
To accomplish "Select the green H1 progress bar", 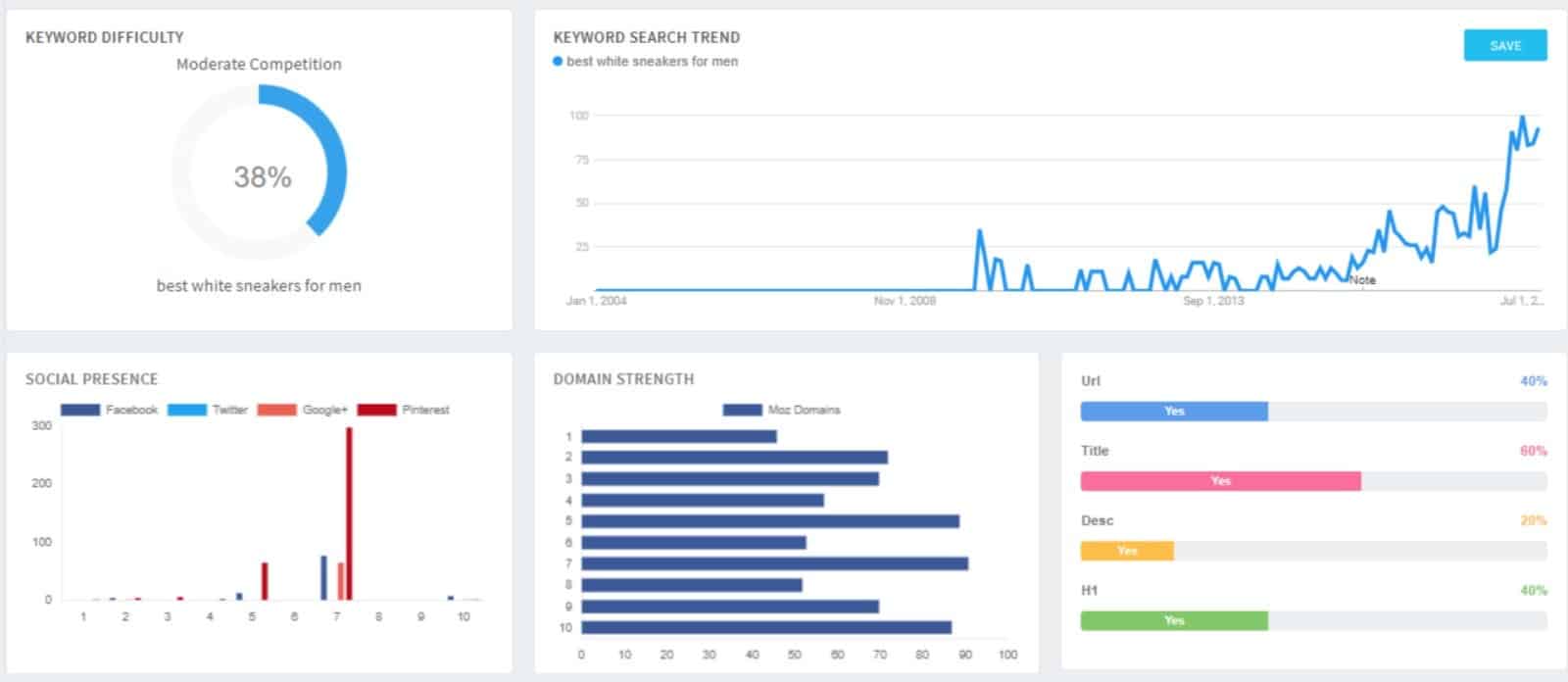I will tap(1174, 620).
